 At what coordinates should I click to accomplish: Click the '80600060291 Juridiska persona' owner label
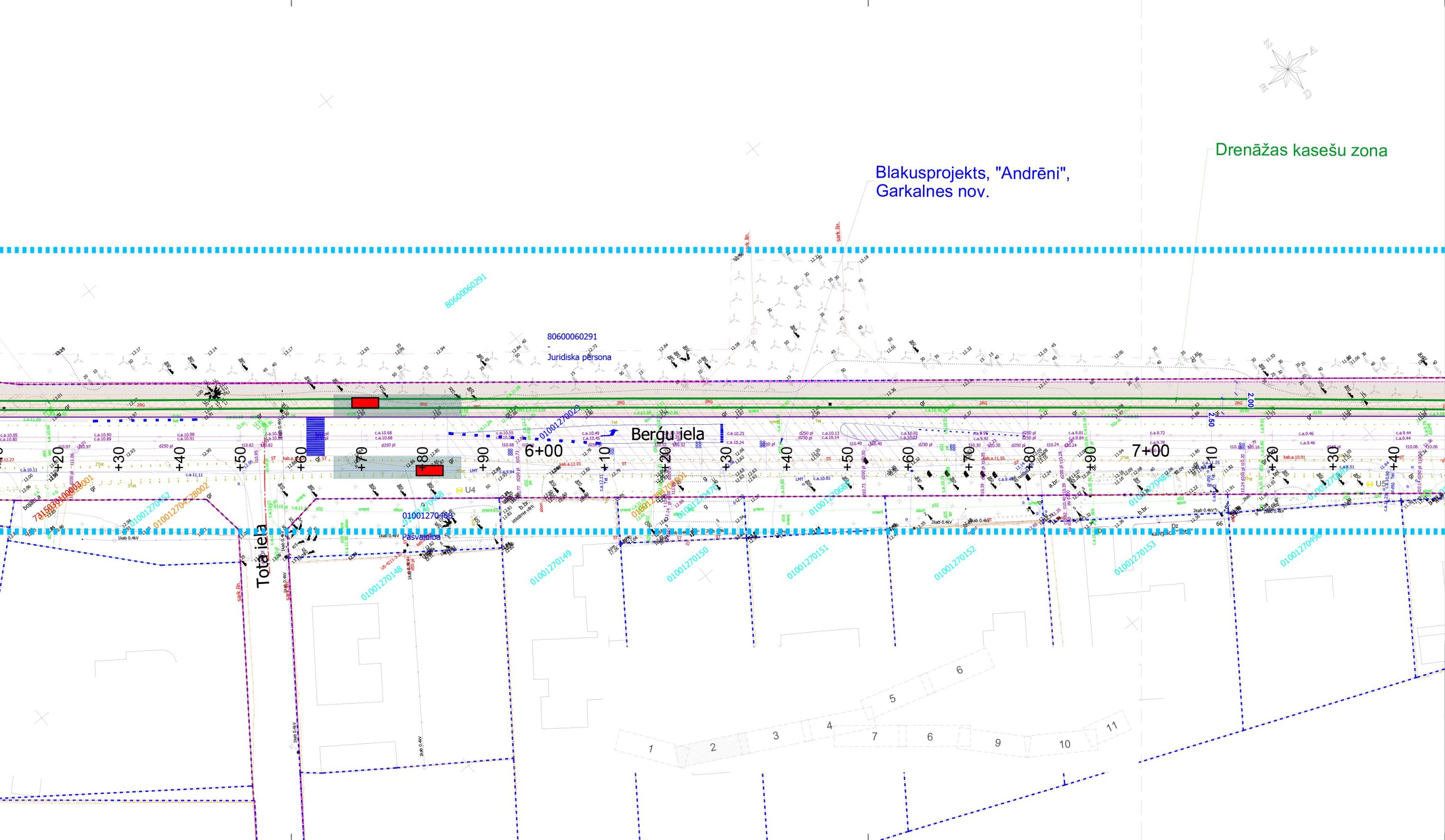point(578,347)
